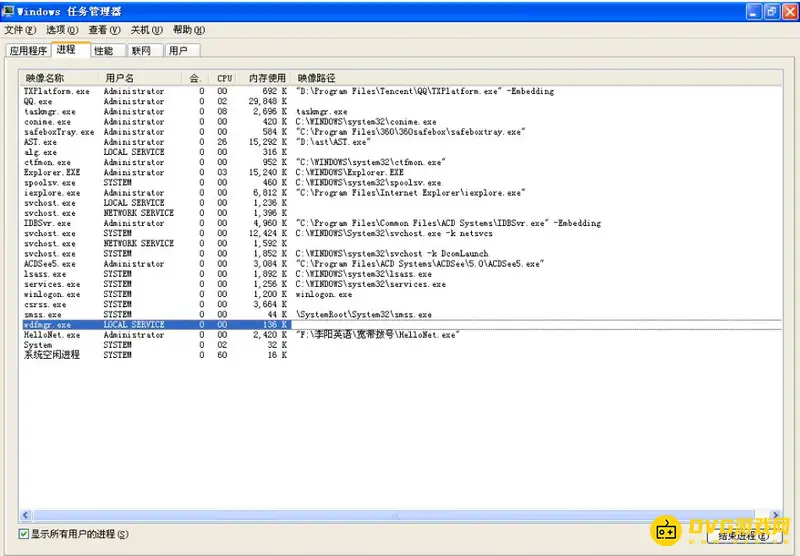Viewport: 800px width, 556px height.
Task: Open the 选项(O) menu
Action: (x=61, y=30)
